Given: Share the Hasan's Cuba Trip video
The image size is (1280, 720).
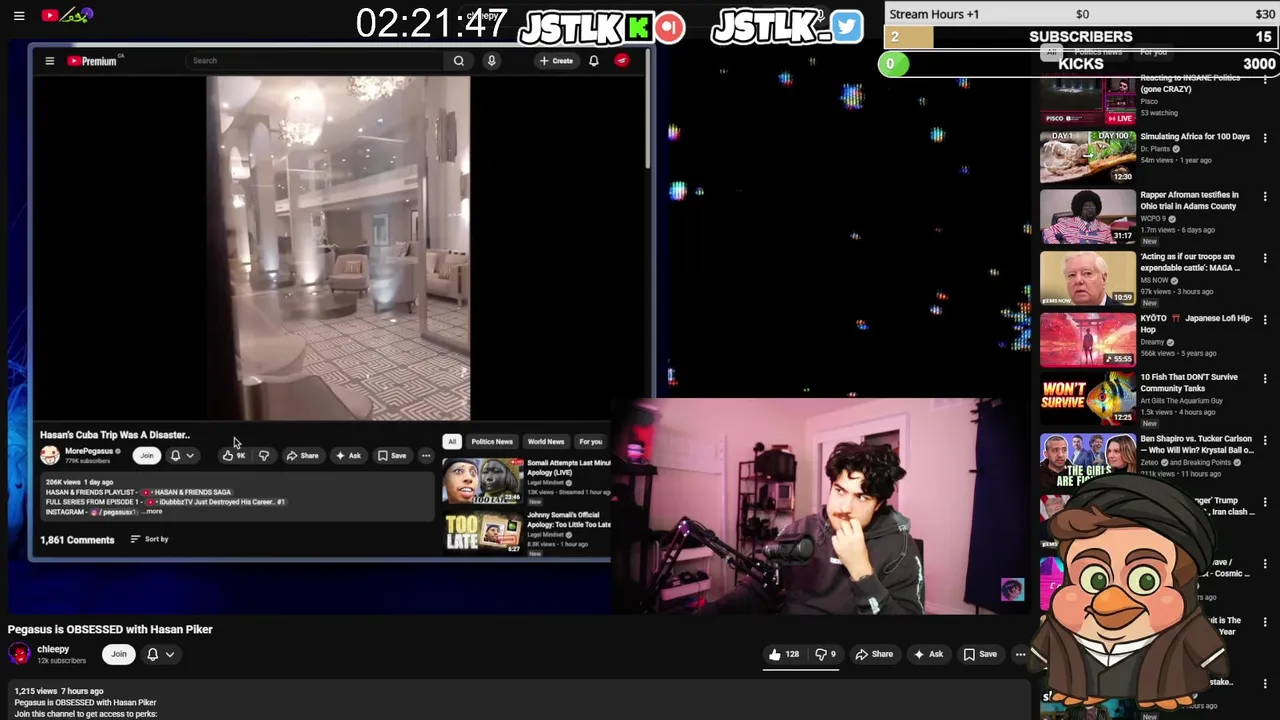Looking at the screenshot, I should tap(302, 456).
